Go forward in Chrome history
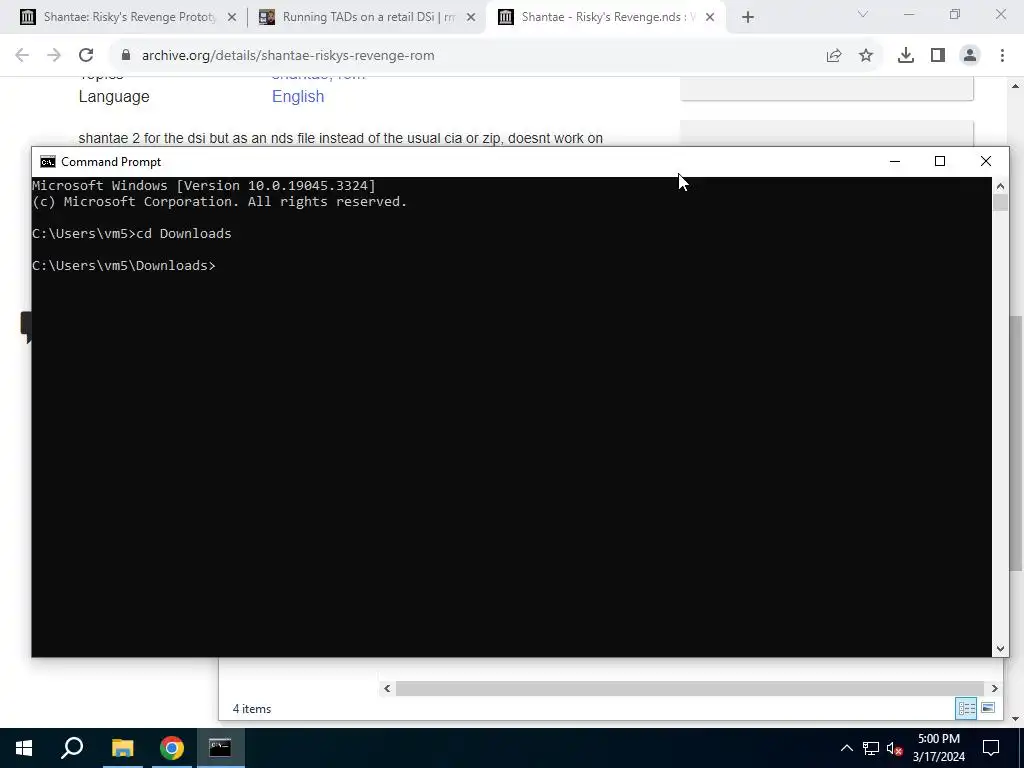The width and height of the screenshot is (1024, 768). pyautogui.click(x=54, y=56)
